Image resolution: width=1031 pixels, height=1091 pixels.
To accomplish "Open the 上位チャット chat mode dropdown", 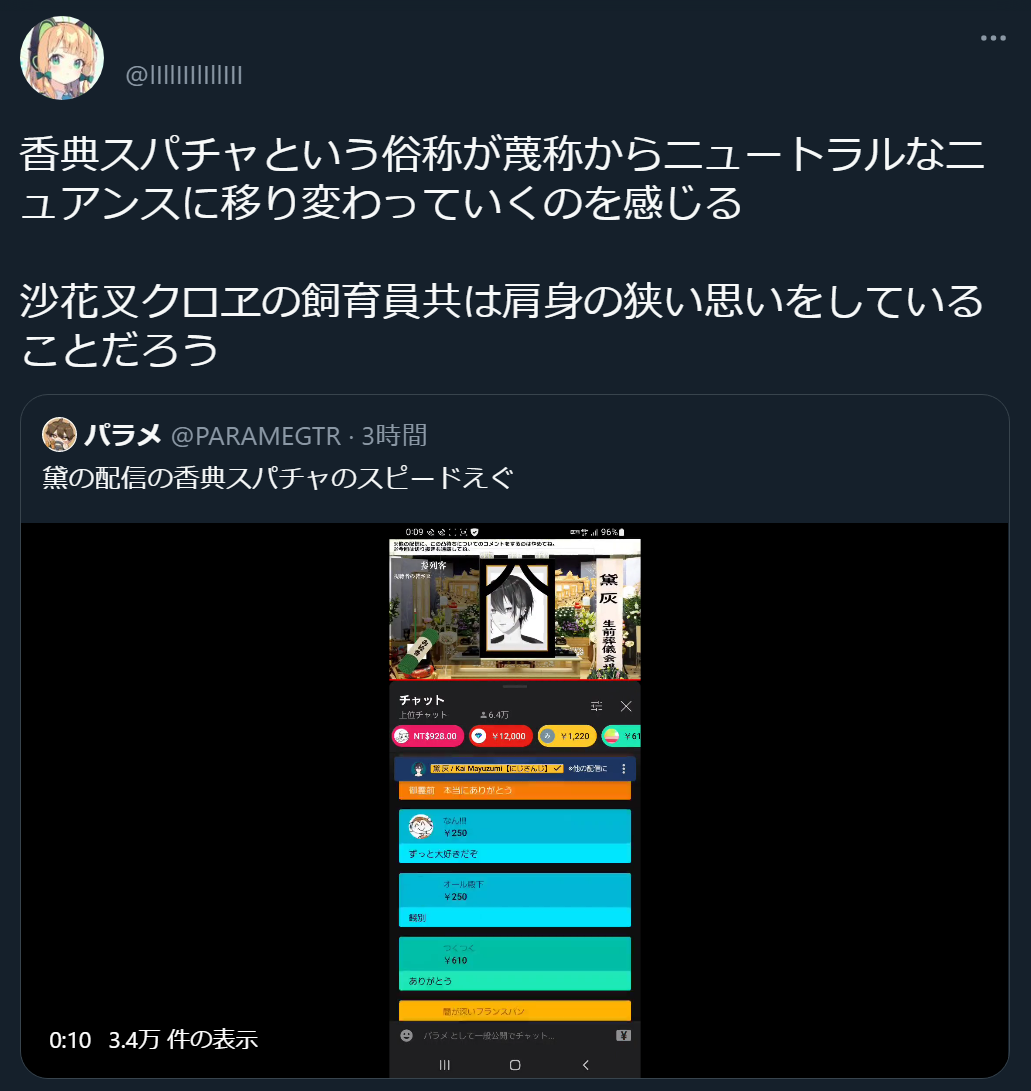I will coord(423,715).
